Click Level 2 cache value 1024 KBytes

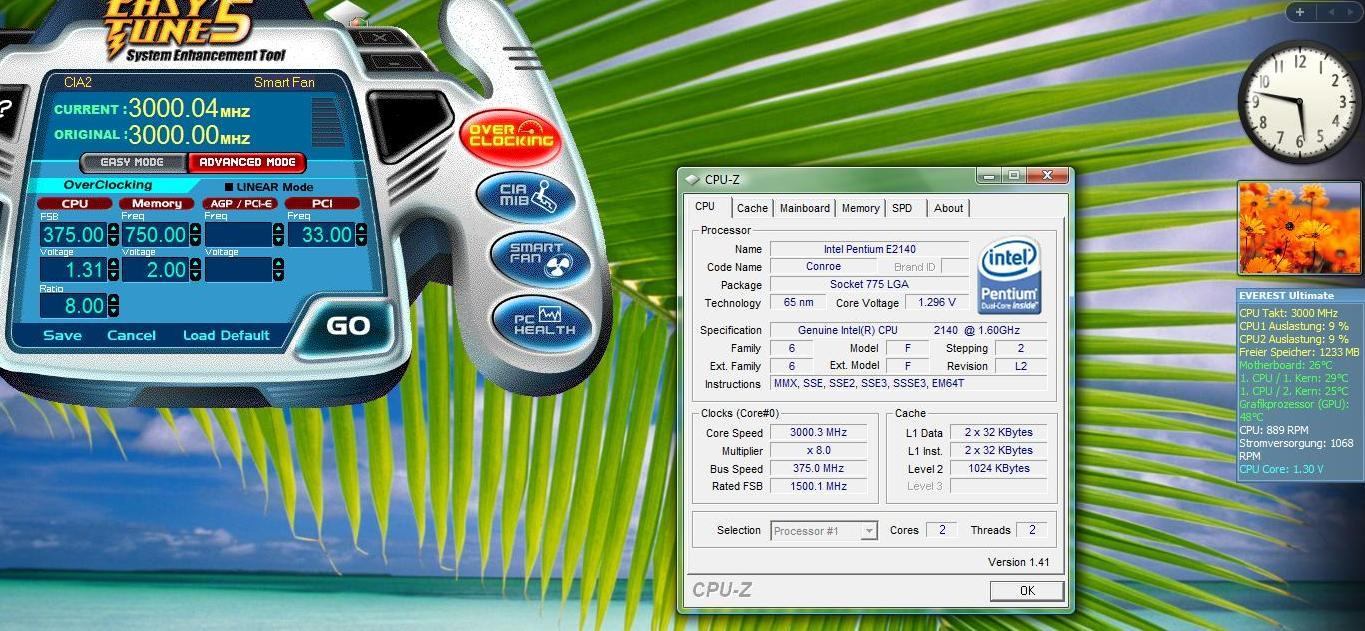(997, 469)
